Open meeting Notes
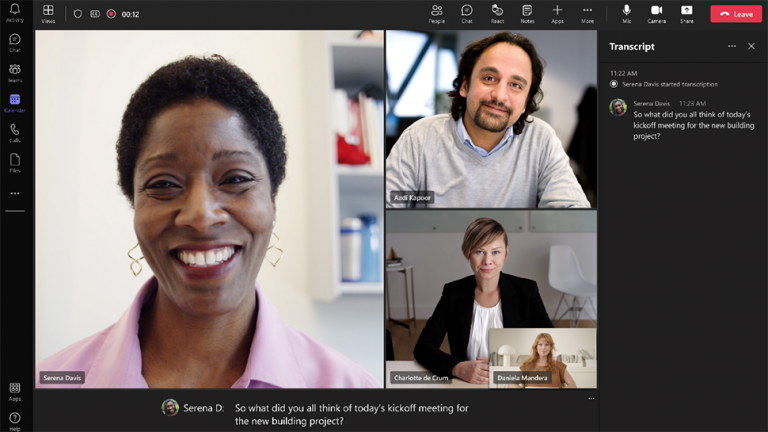Screen dimensions: 768x432 tap(527, 13)
